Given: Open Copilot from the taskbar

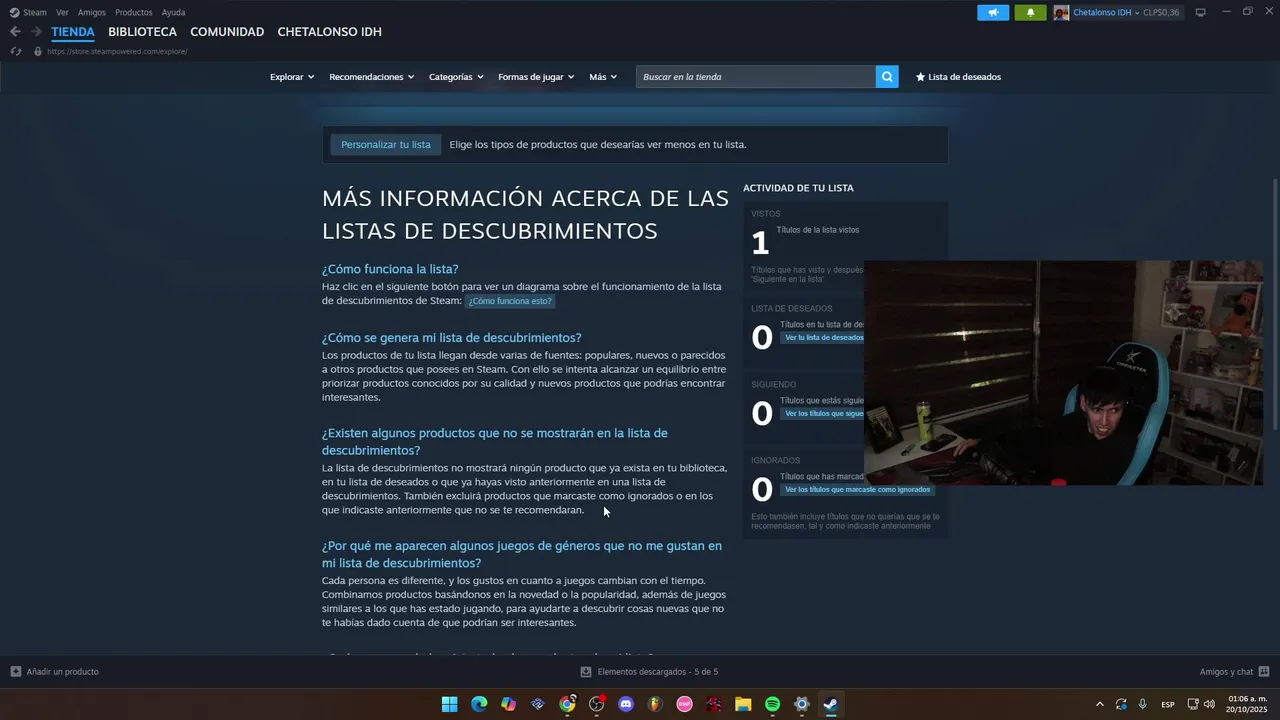Looking at the screenshot, I should click(x=508, y=704).
